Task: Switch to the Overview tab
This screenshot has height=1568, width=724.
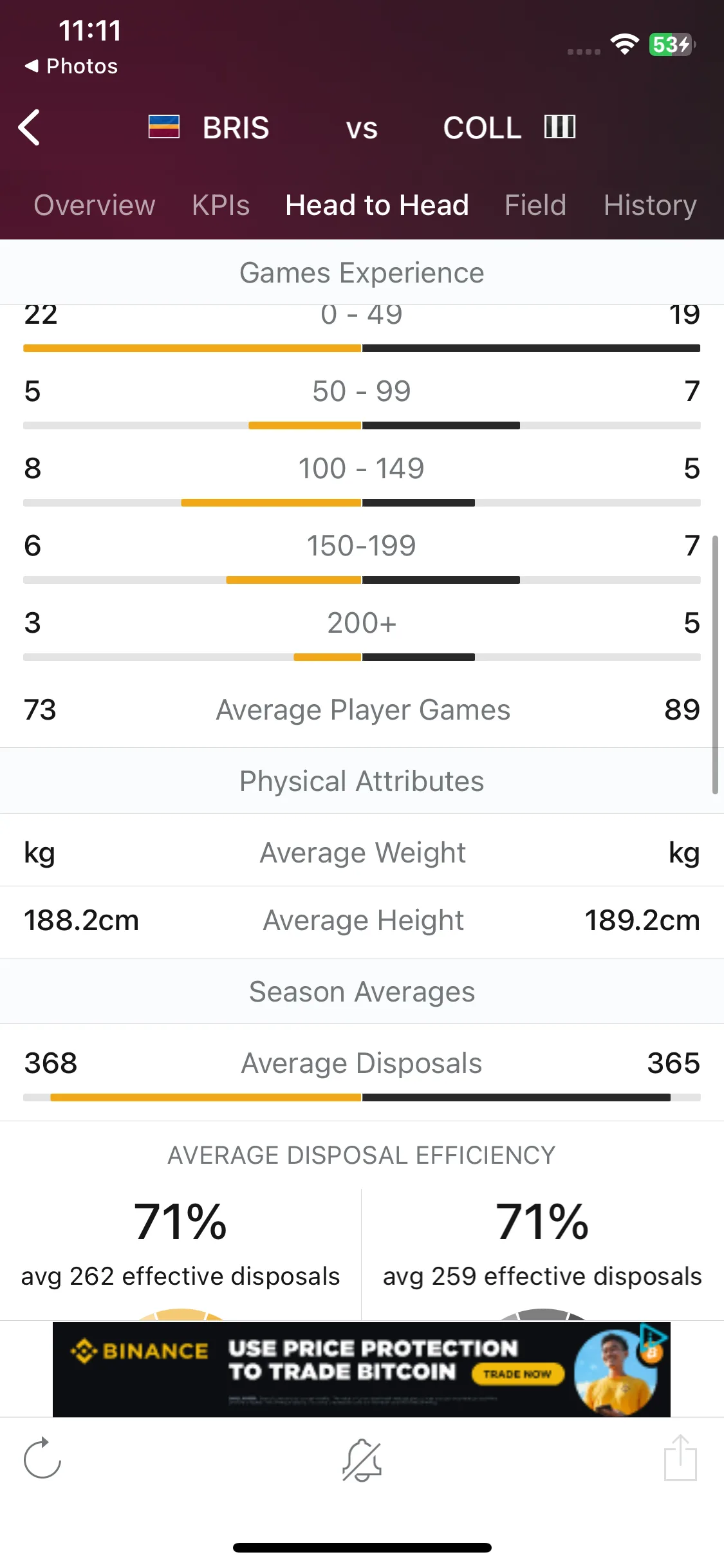Action: (95, 205)
